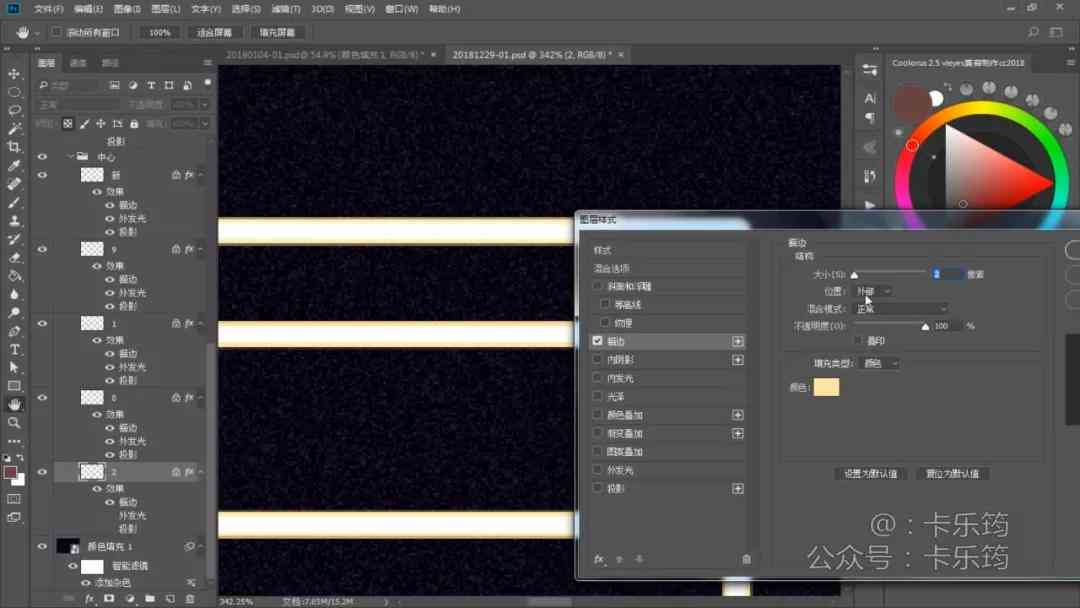Open search icon in options bar

point(1032,32)
